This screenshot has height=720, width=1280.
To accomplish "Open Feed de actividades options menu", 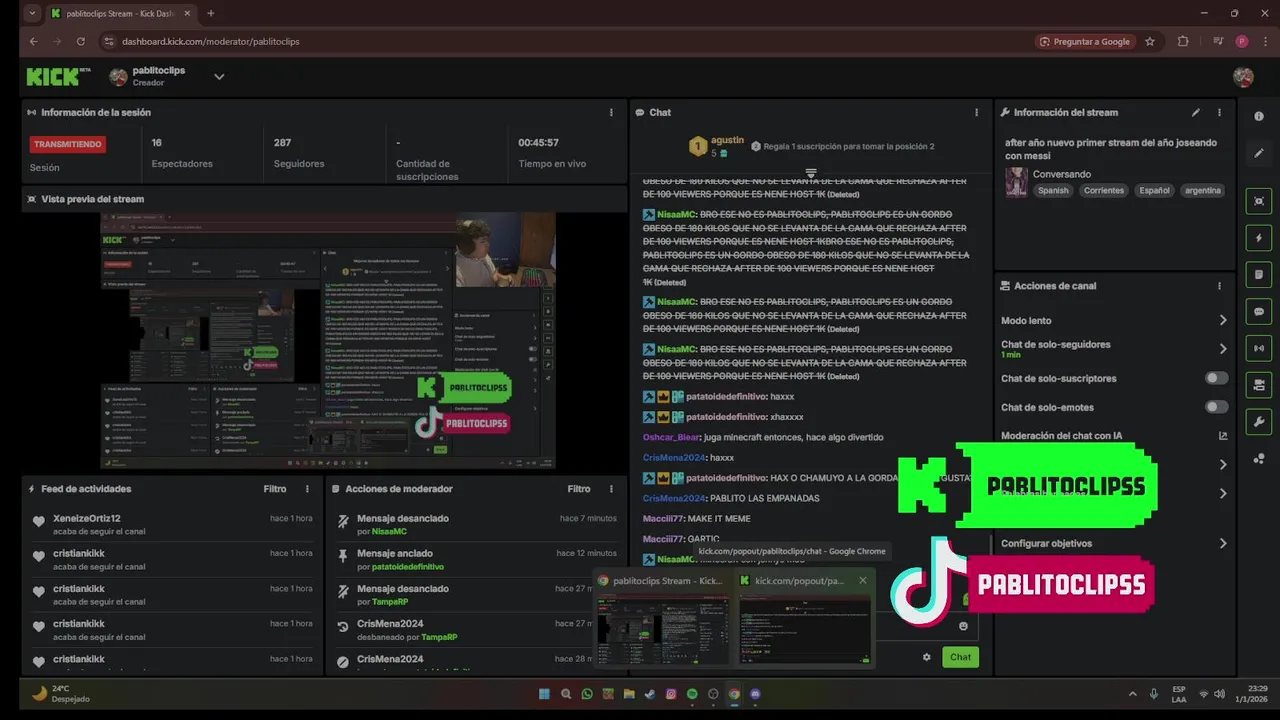I will (307, 489).
